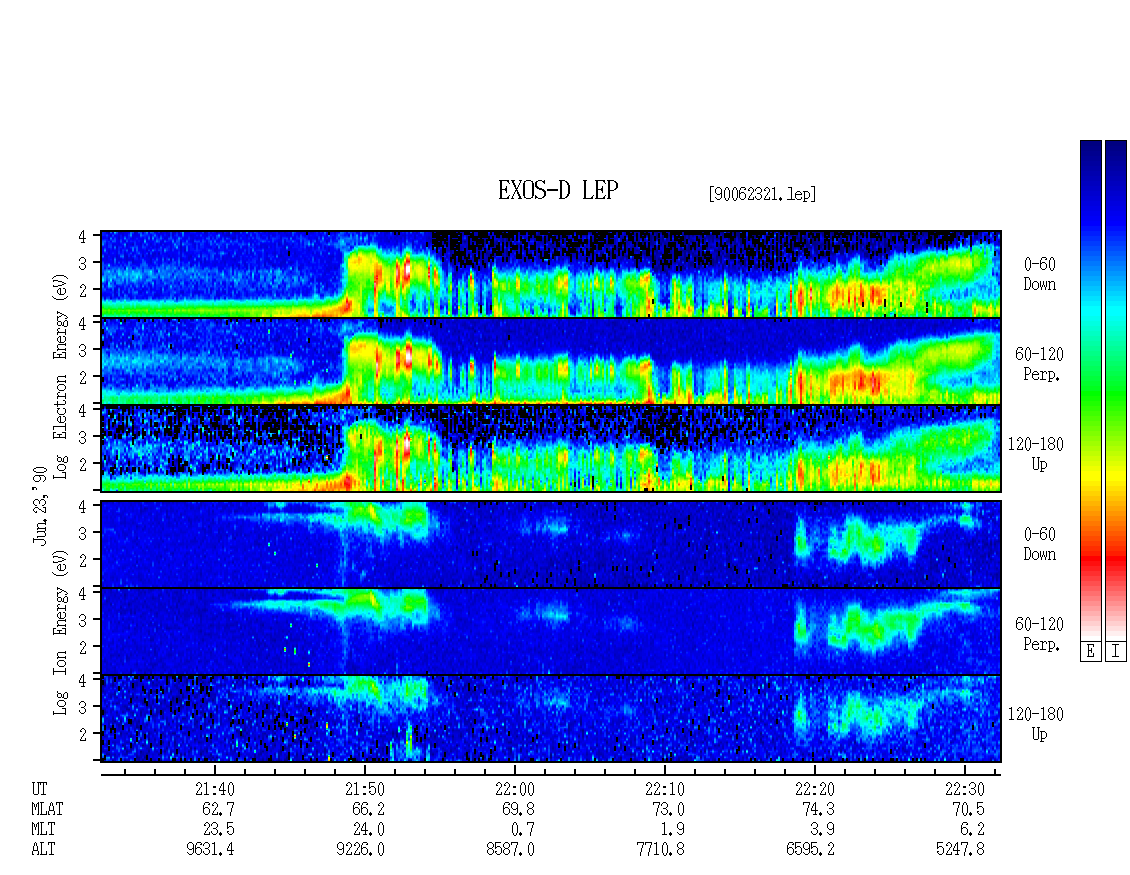Screen dimensions: 1130x875
Task: Click the ALT value 6595.2
Action: tap(810, 850)
